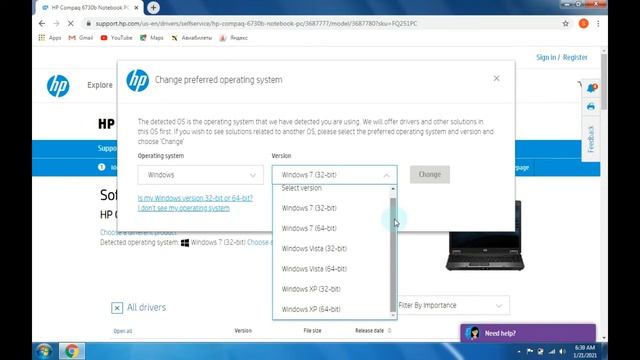Open a new browser tab
Screen dimensions: 640x360
[153, 7]
